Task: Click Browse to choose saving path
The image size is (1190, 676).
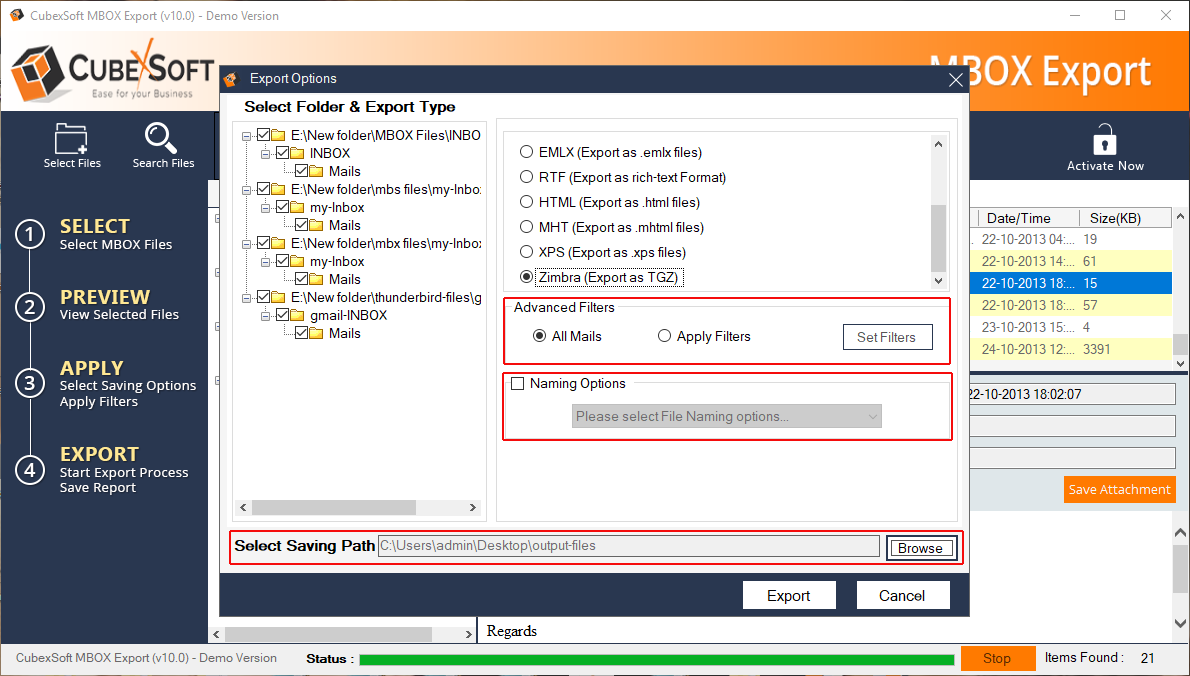Action: pos(920,548)
